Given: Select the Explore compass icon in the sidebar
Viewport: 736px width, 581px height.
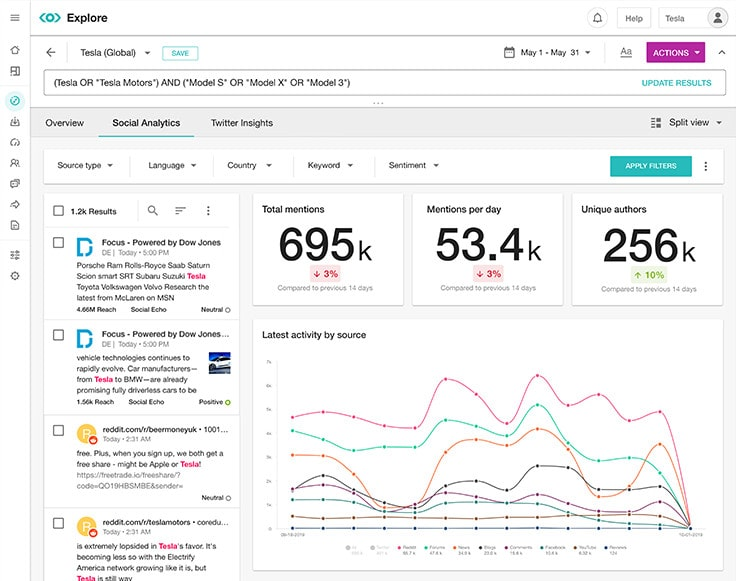Looking at the screenshot, I should [x=15, y=100].
